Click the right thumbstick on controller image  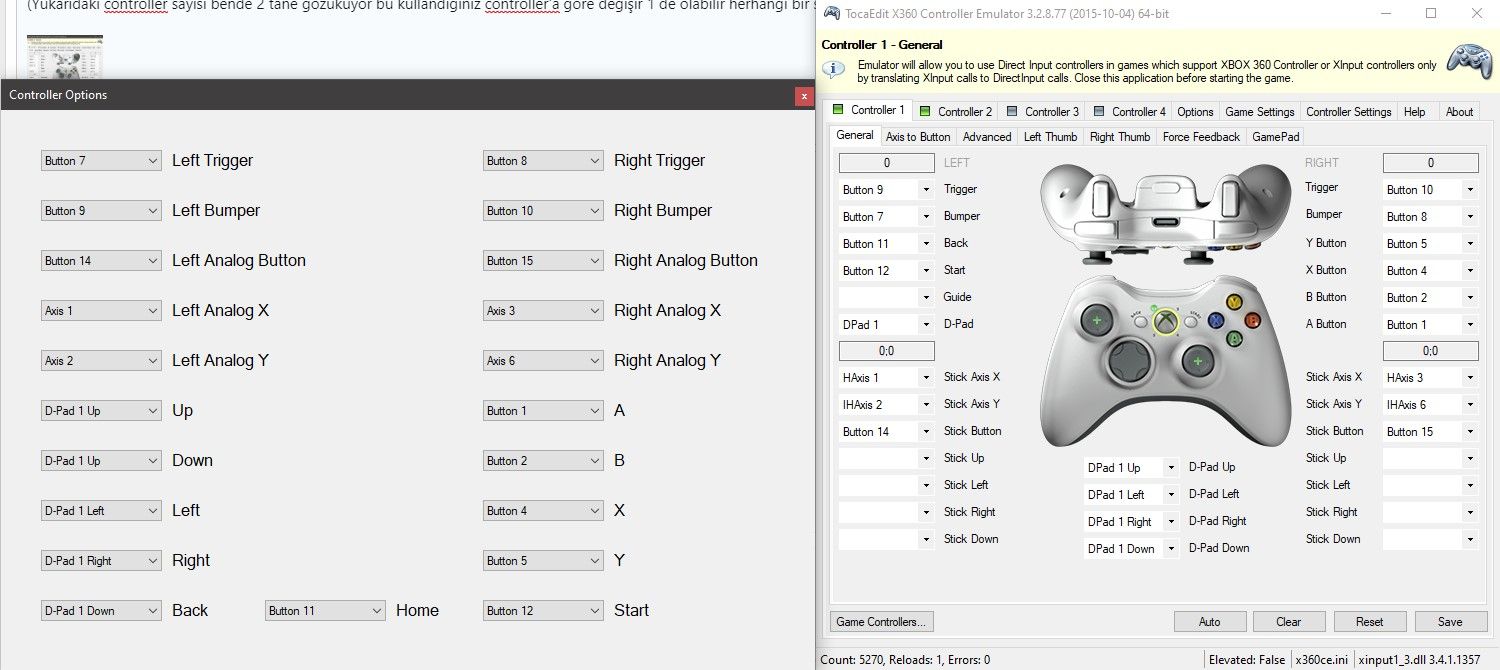(1197, 360)
